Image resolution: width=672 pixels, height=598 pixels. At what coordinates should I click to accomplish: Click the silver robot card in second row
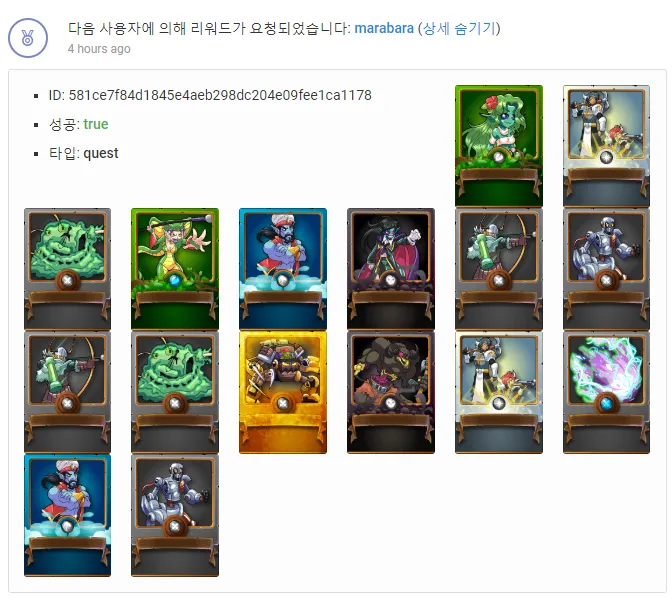click(606, 269)
